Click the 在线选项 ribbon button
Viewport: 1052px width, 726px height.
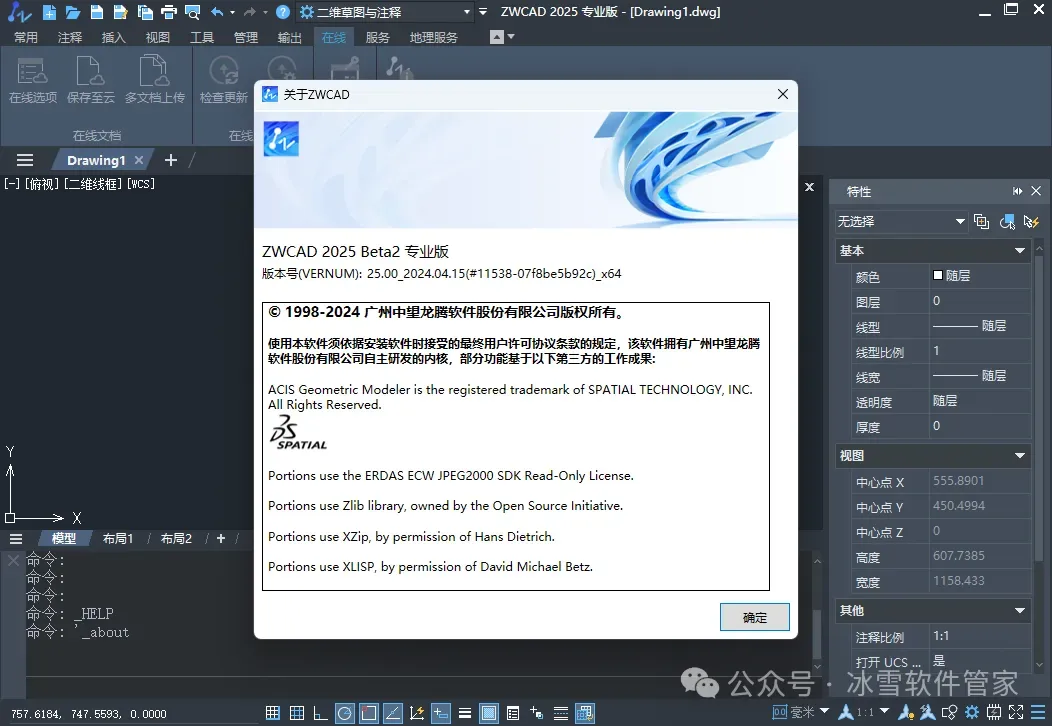[x=33, y=81]
